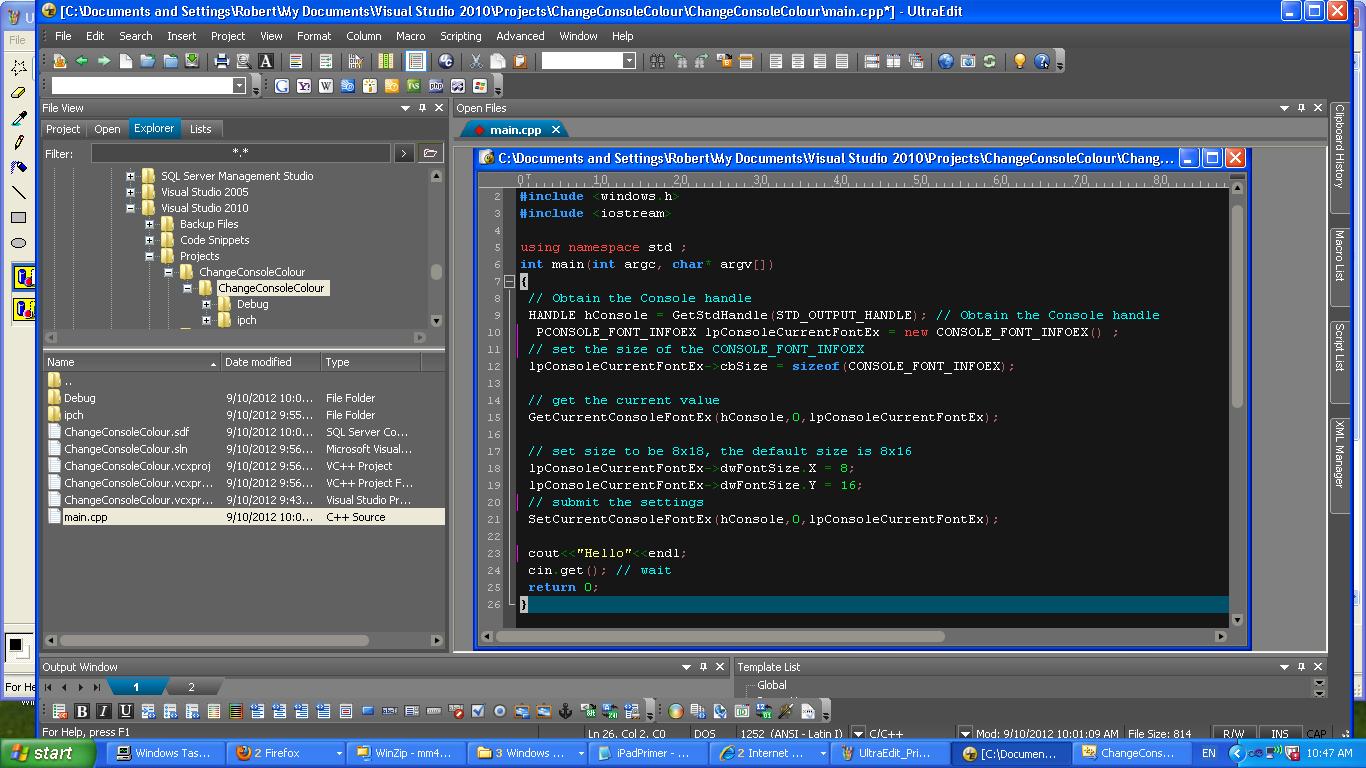
Task: Switch to the Lists tab in File View
Action: pyautogui.click(x=201, y=129)
